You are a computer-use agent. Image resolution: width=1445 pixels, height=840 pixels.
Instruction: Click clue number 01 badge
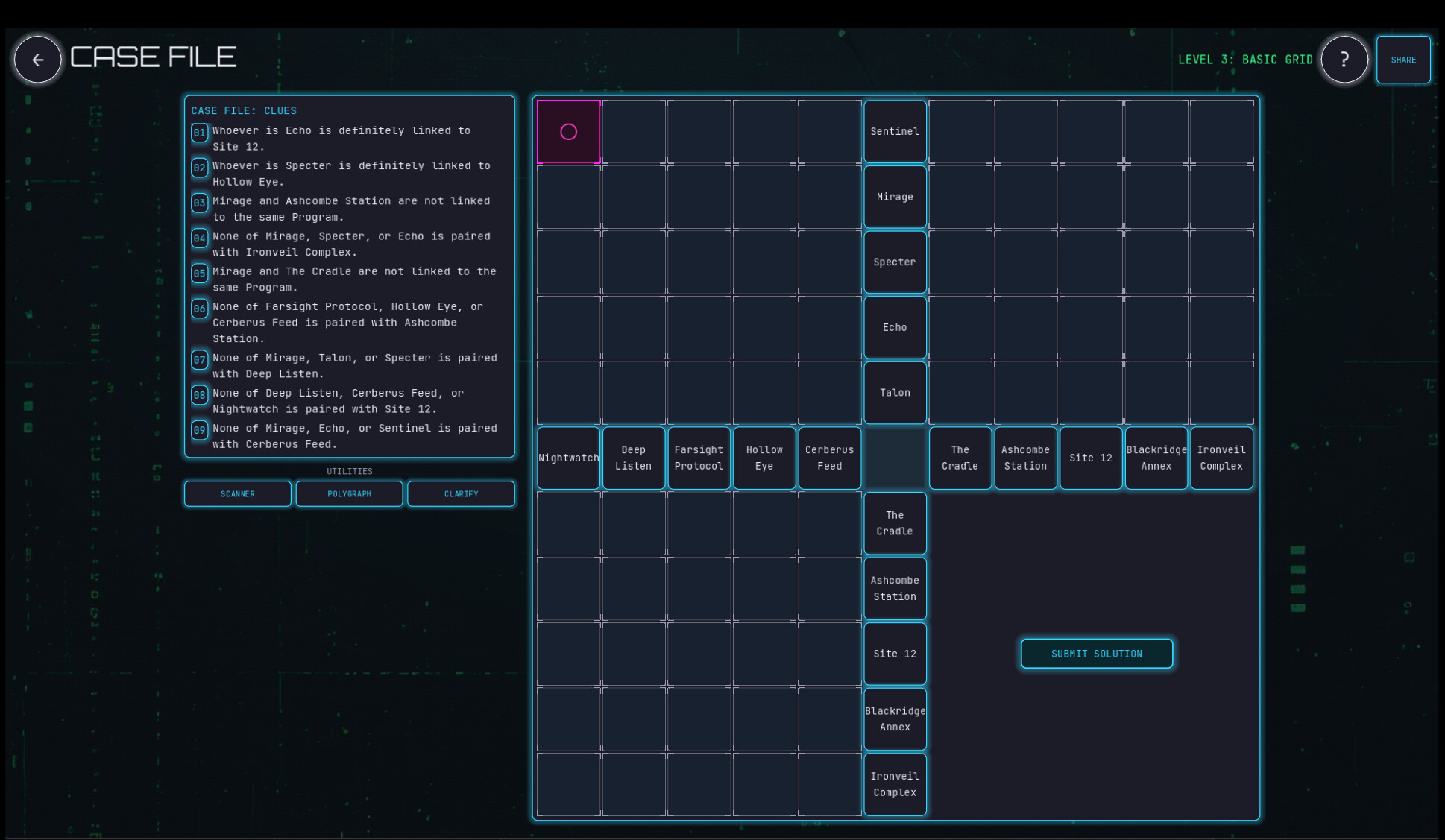[199, 133]
